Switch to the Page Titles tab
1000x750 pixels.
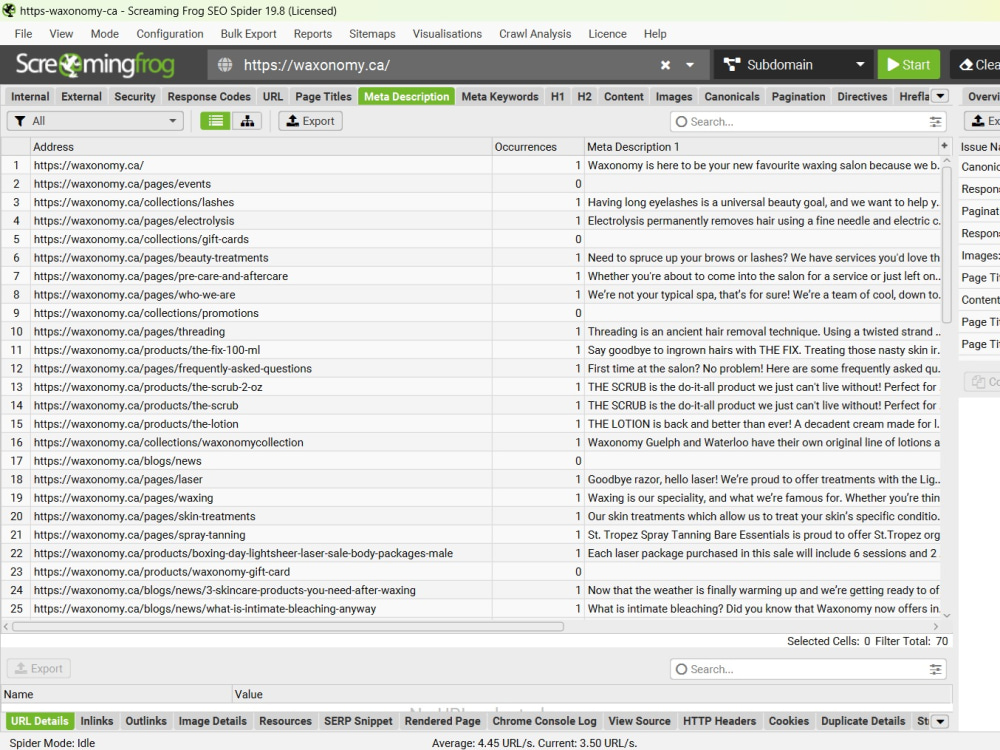tap(323, 96)
